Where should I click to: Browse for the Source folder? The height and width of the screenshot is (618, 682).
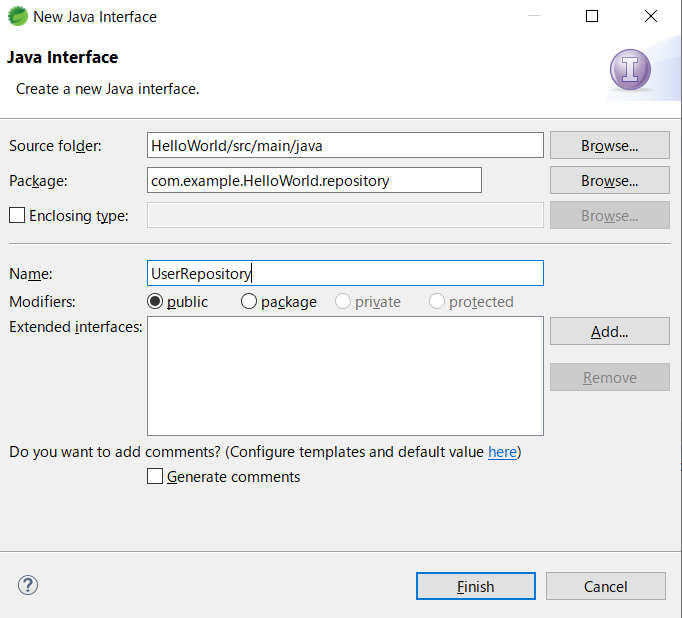coord(609,145)
